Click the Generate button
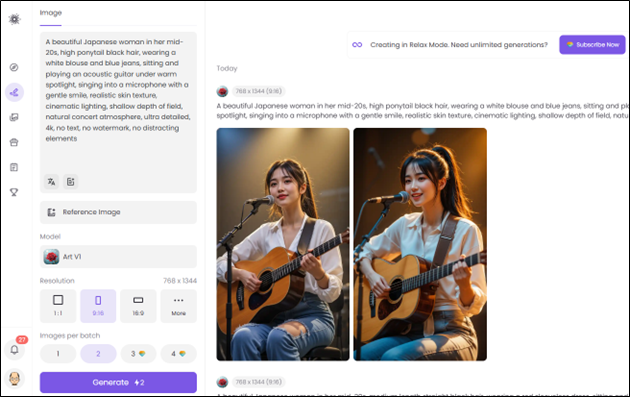The width and height of the screenshot is (630, 397). point(118,382)
